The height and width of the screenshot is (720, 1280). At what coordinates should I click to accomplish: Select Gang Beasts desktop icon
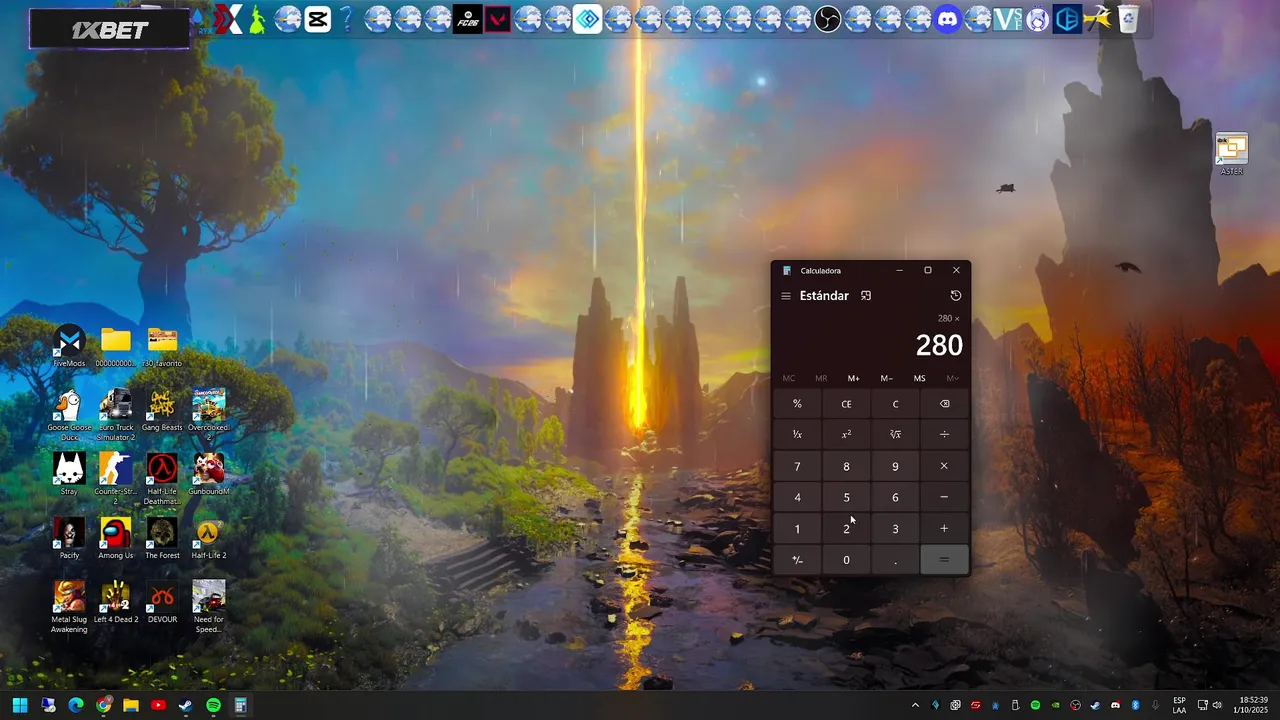[162, 410]
